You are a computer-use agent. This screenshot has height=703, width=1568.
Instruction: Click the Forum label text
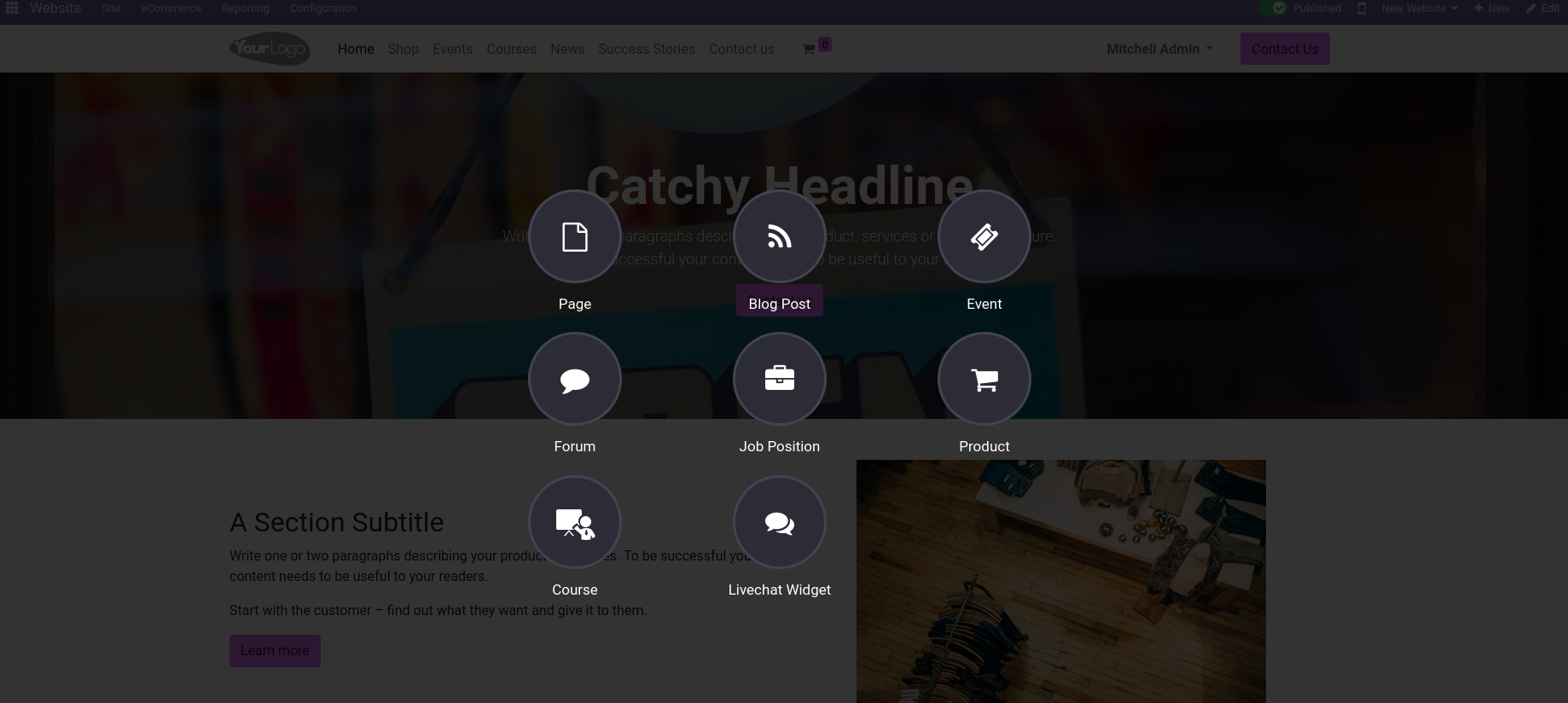(x=575, y=446)
